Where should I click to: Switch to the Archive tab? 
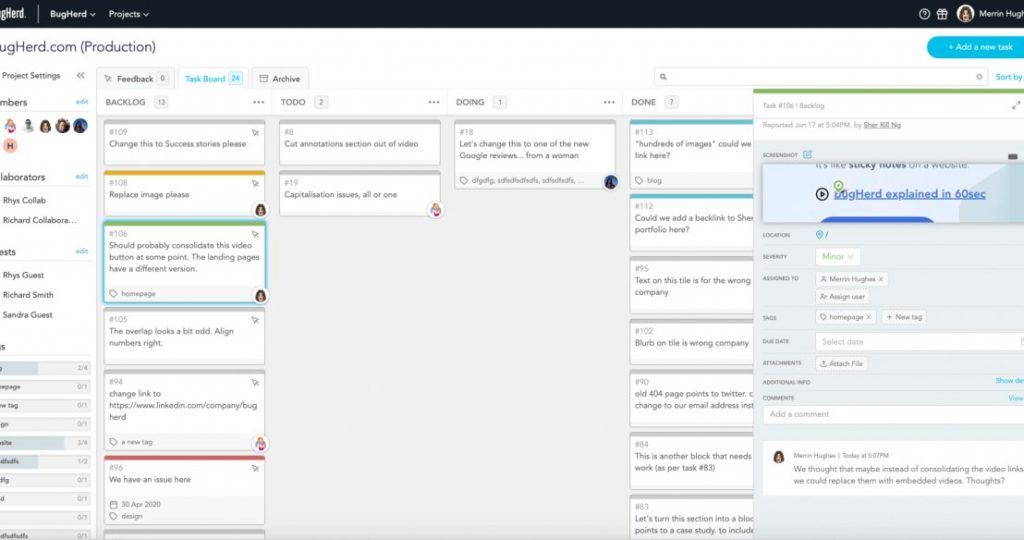tap(280, 78)
